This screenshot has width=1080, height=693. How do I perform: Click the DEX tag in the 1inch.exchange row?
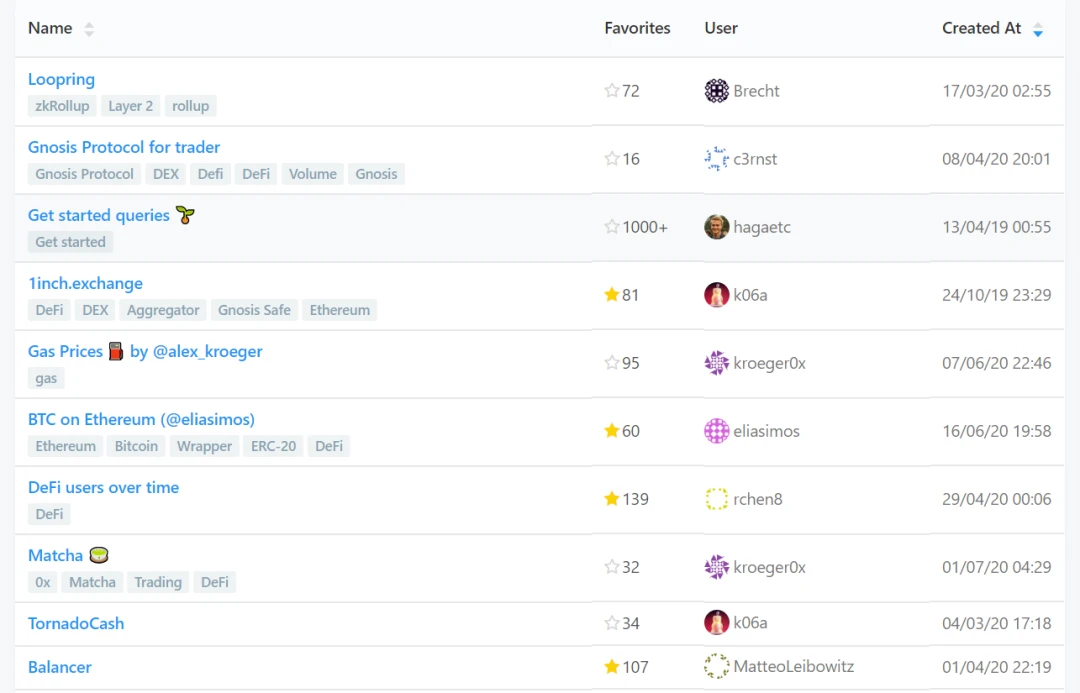pyautogui.click(x=95, y=310)
